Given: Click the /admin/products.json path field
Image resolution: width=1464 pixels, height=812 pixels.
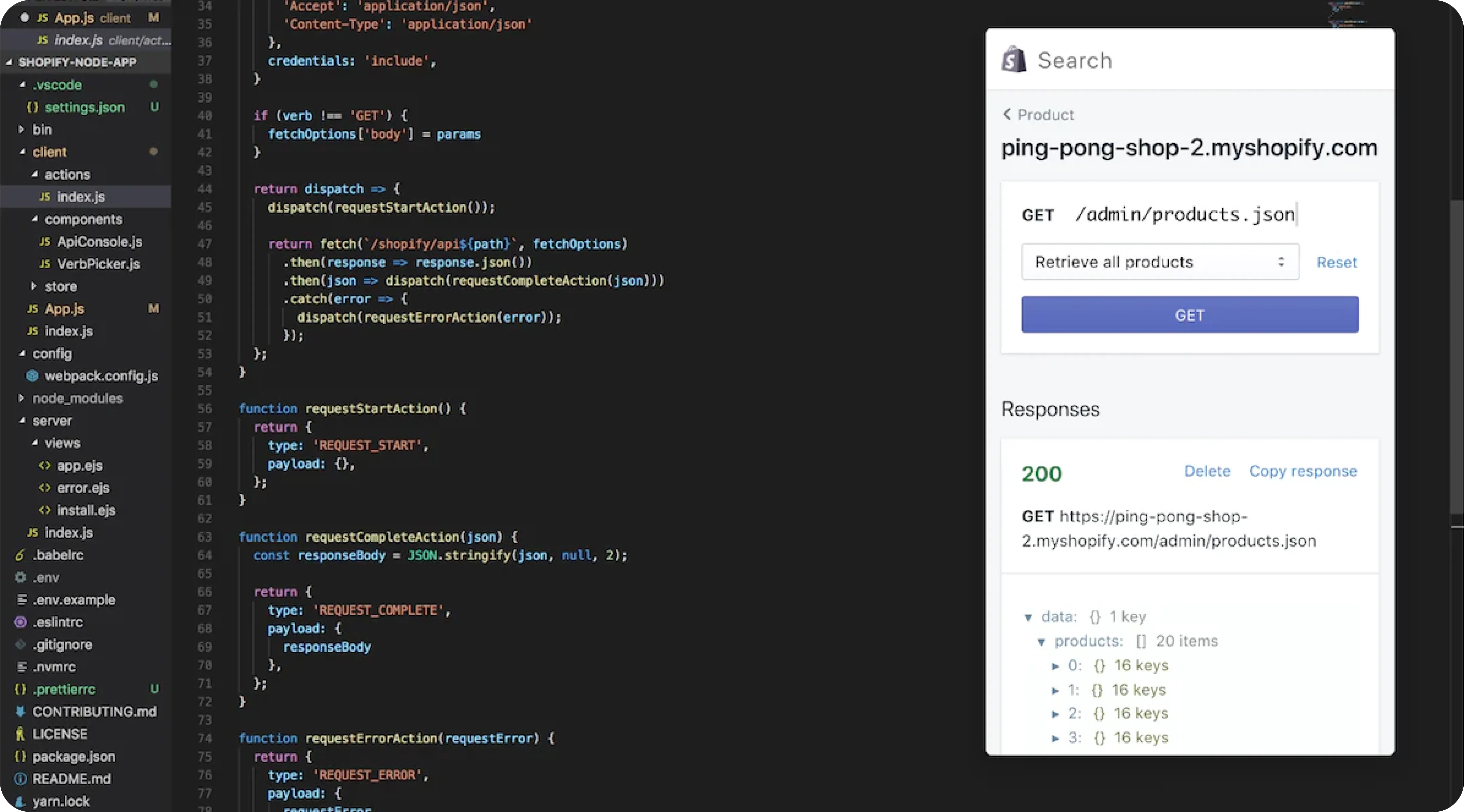Looking at the screenshot, I should coord(1185,214).
